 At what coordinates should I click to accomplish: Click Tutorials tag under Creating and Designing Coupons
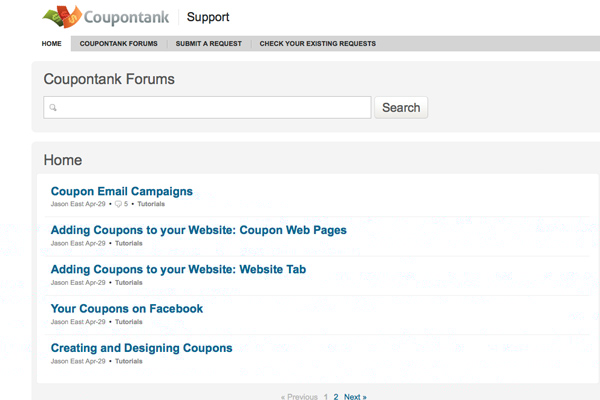pos(129,361)
